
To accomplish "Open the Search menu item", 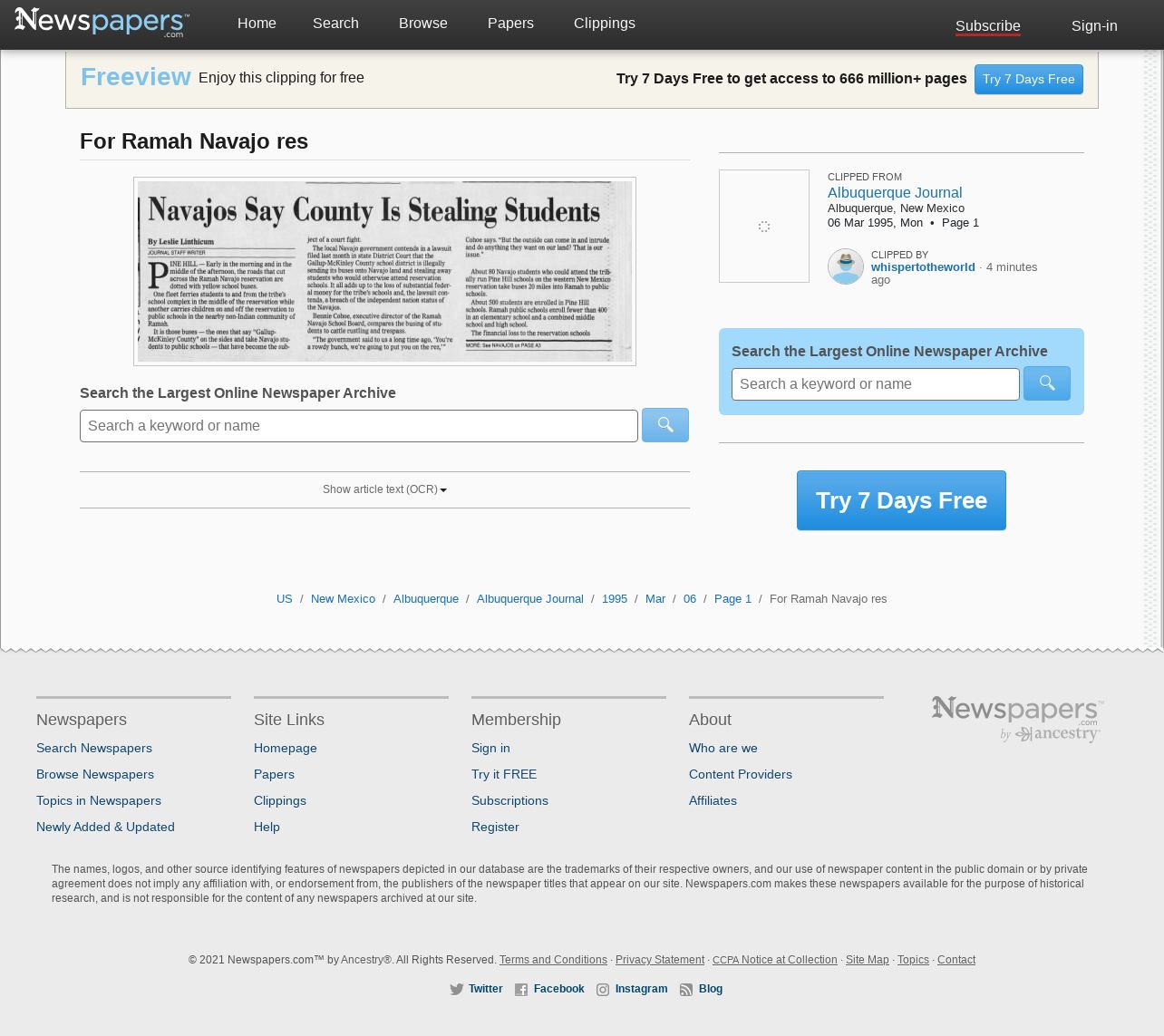I will (335, 24).
